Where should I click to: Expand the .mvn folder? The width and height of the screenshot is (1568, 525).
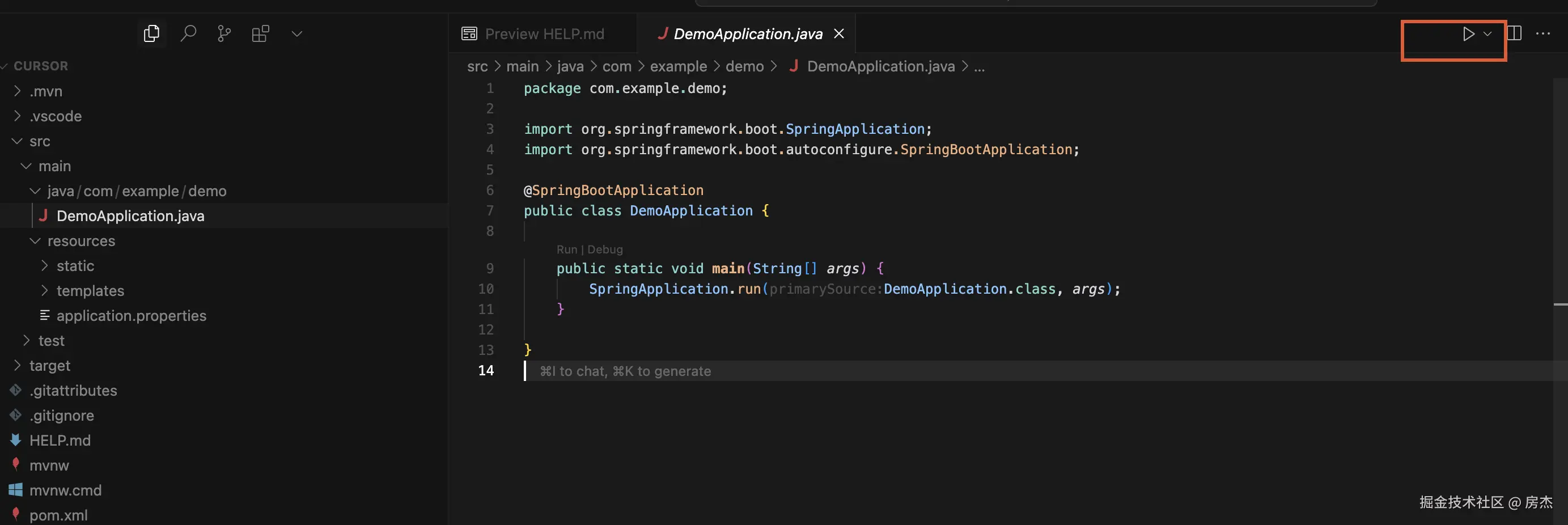46,91
